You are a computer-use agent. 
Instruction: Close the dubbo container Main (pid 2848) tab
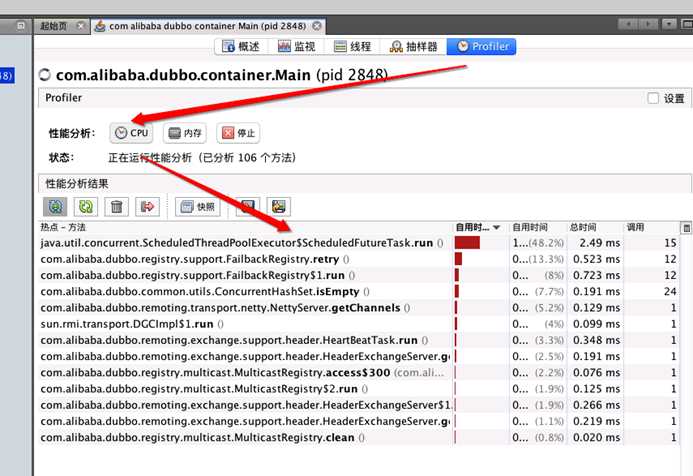[316, 26]
